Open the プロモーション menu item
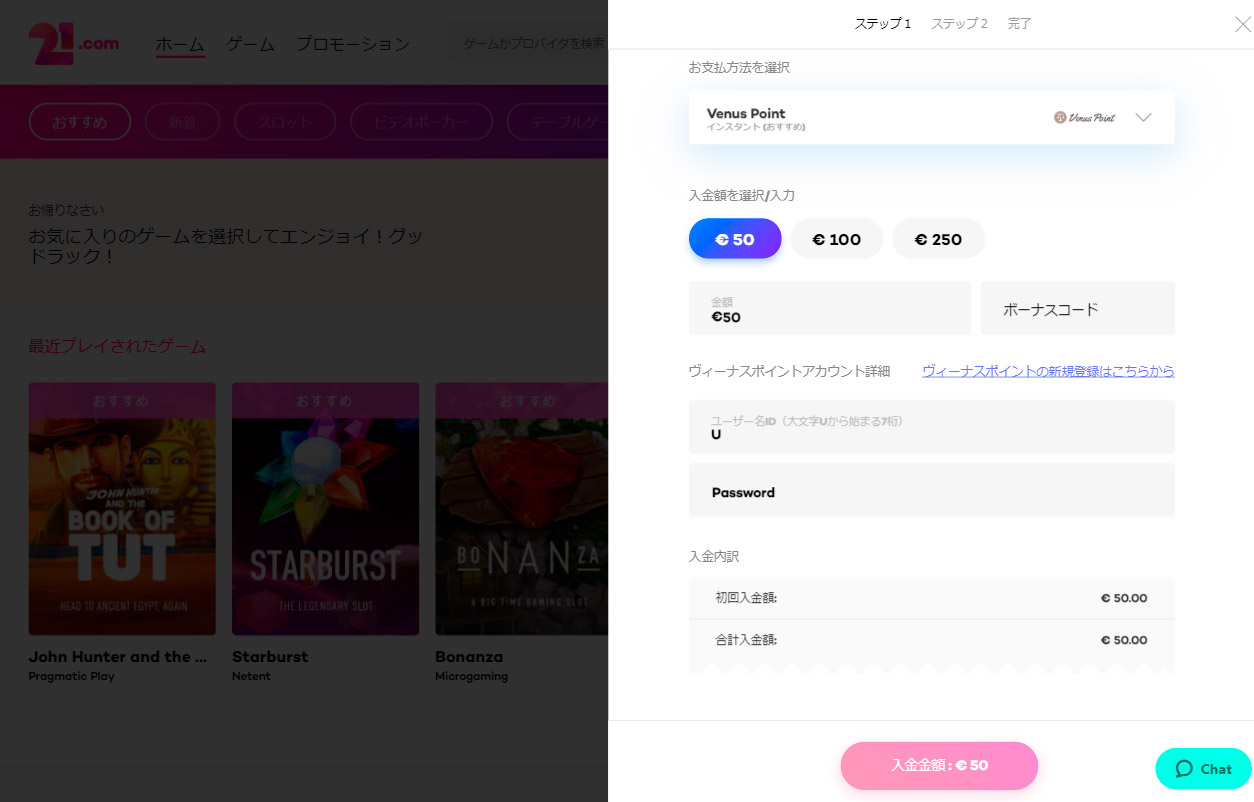1254x802 pixels. 352,45
